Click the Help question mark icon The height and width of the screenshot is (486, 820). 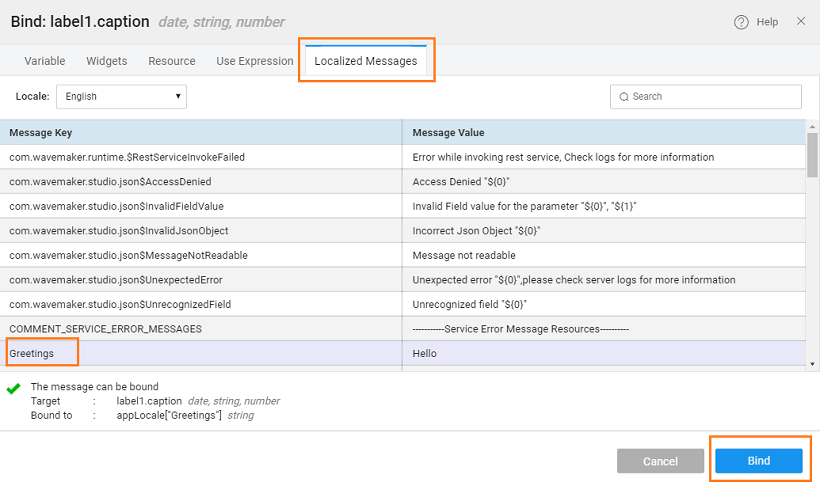click(x=741, y=22)
